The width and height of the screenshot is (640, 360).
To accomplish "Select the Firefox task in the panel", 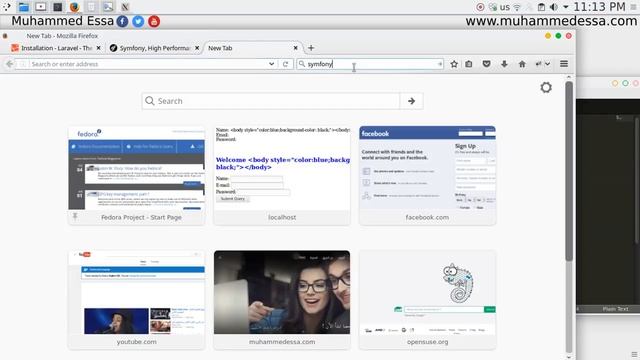I will pyautogui.click(x=74, y=7).
